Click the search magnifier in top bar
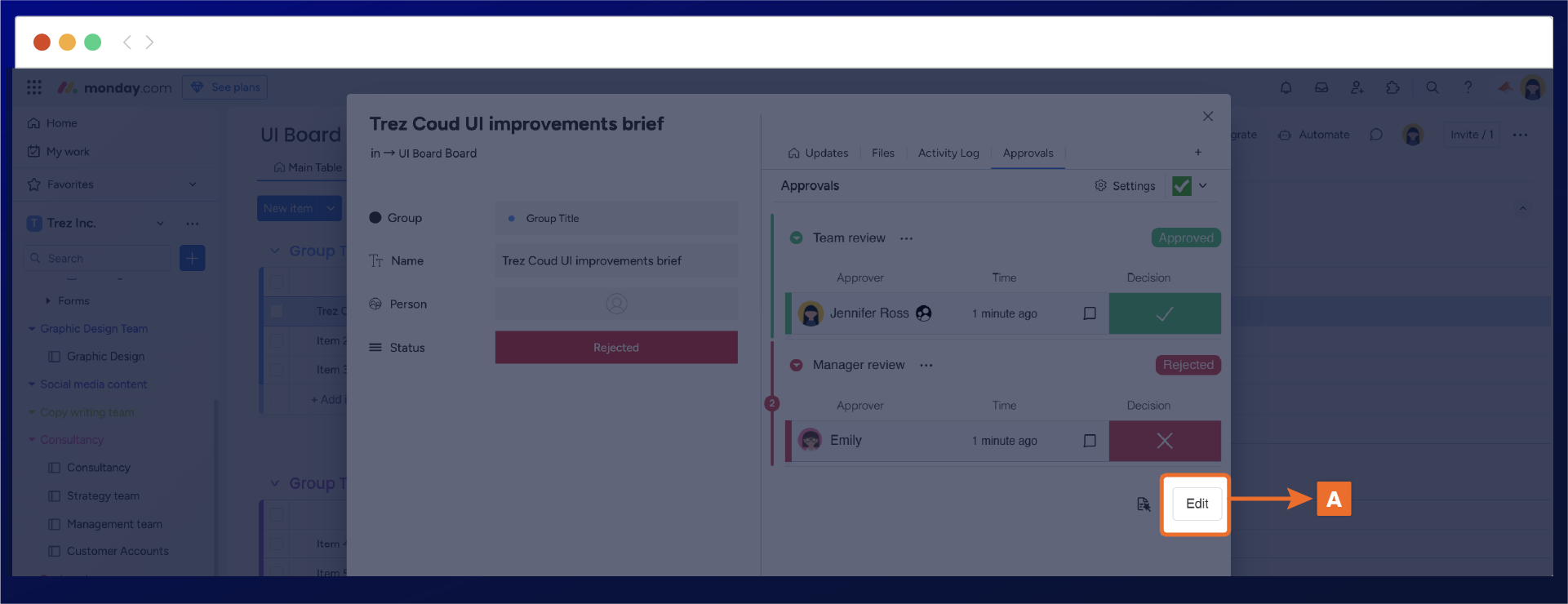 click(x=1432, y=87)
